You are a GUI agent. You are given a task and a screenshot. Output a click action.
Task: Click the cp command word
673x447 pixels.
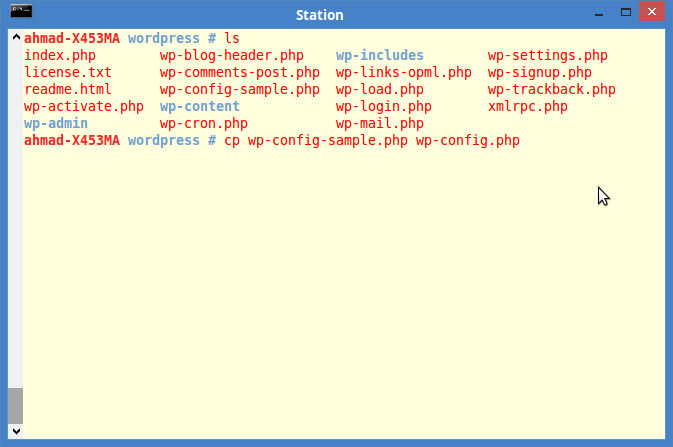232,142
